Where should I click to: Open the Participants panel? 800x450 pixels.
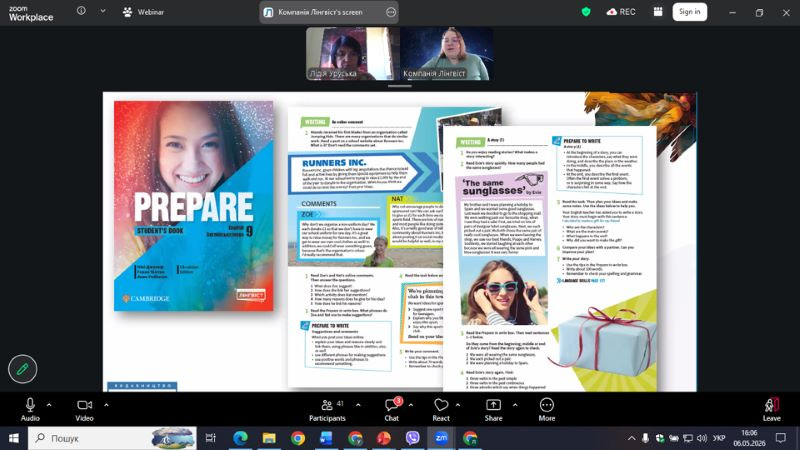coord(327,410)
